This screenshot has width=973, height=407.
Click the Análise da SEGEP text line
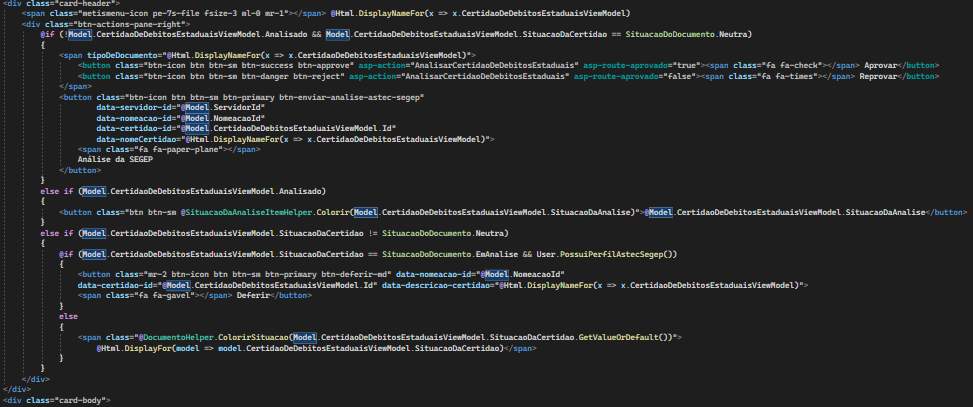click(115, 159)
